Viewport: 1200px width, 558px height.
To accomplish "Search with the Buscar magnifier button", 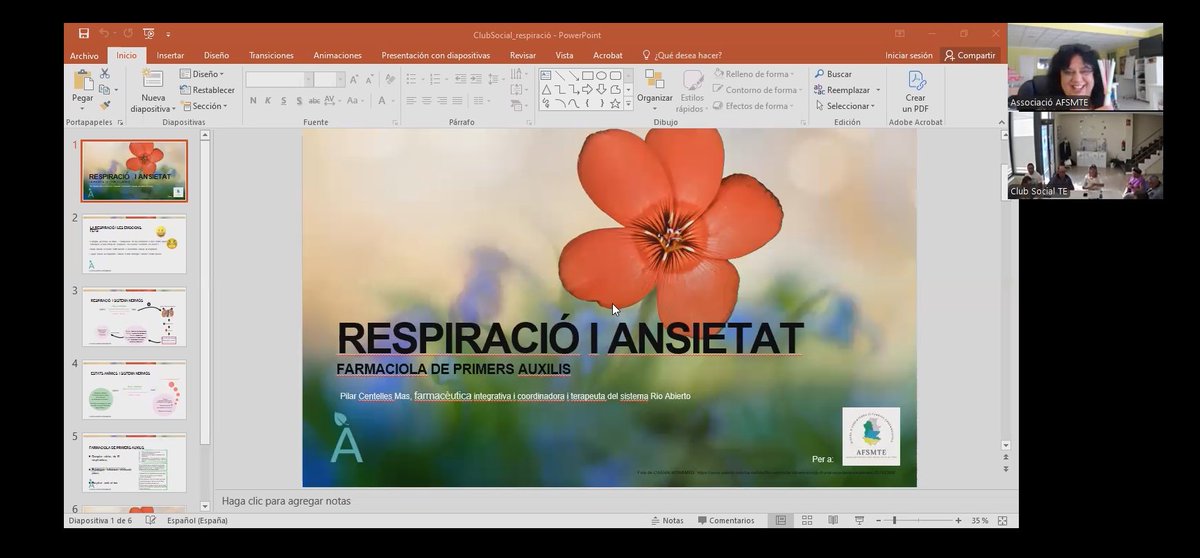I will coord(833,74).
